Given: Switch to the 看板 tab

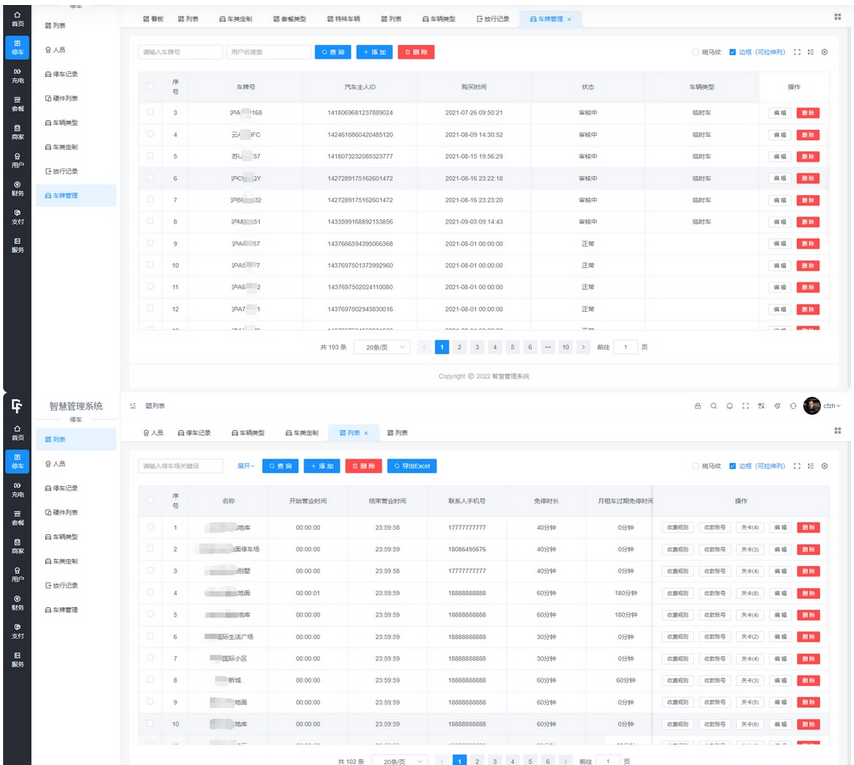Looking at the screenshot, I should pyautogui.click(x=153, y=19).
